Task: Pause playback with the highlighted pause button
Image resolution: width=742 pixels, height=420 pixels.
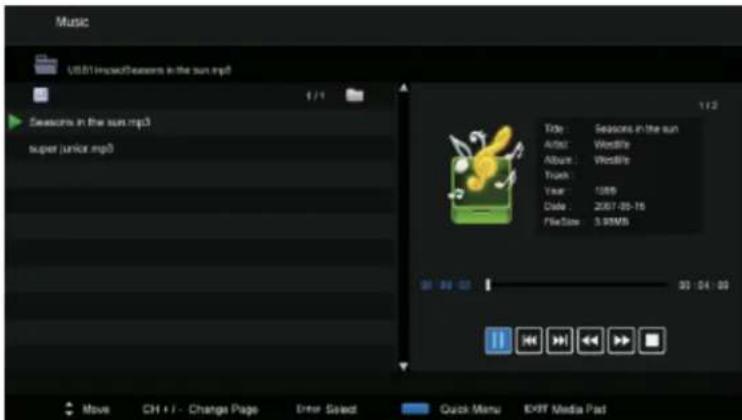Action: 498,340
